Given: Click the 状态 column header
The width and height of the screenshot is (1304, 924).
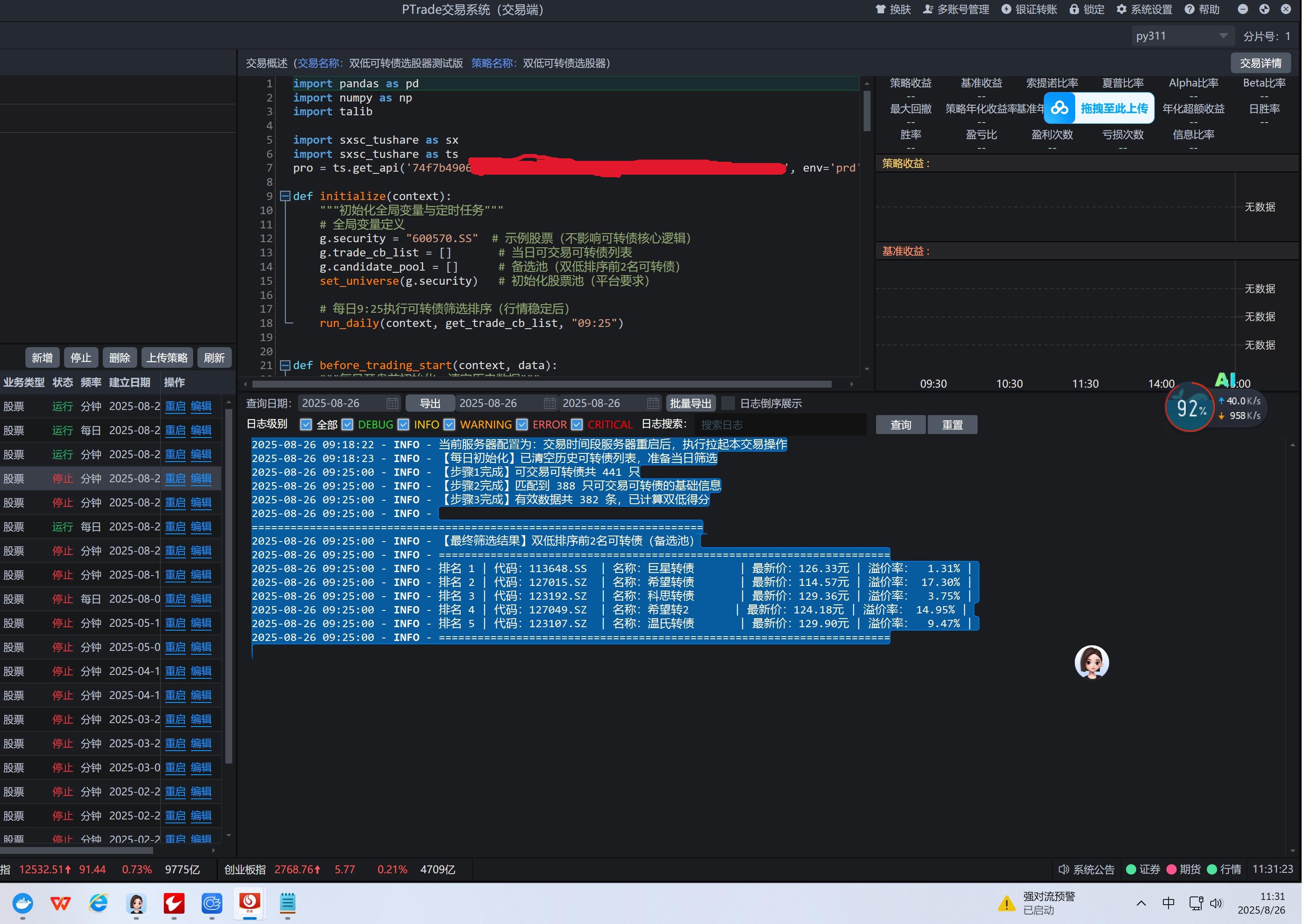Looking at the screenshot, I should coord(62,382).
